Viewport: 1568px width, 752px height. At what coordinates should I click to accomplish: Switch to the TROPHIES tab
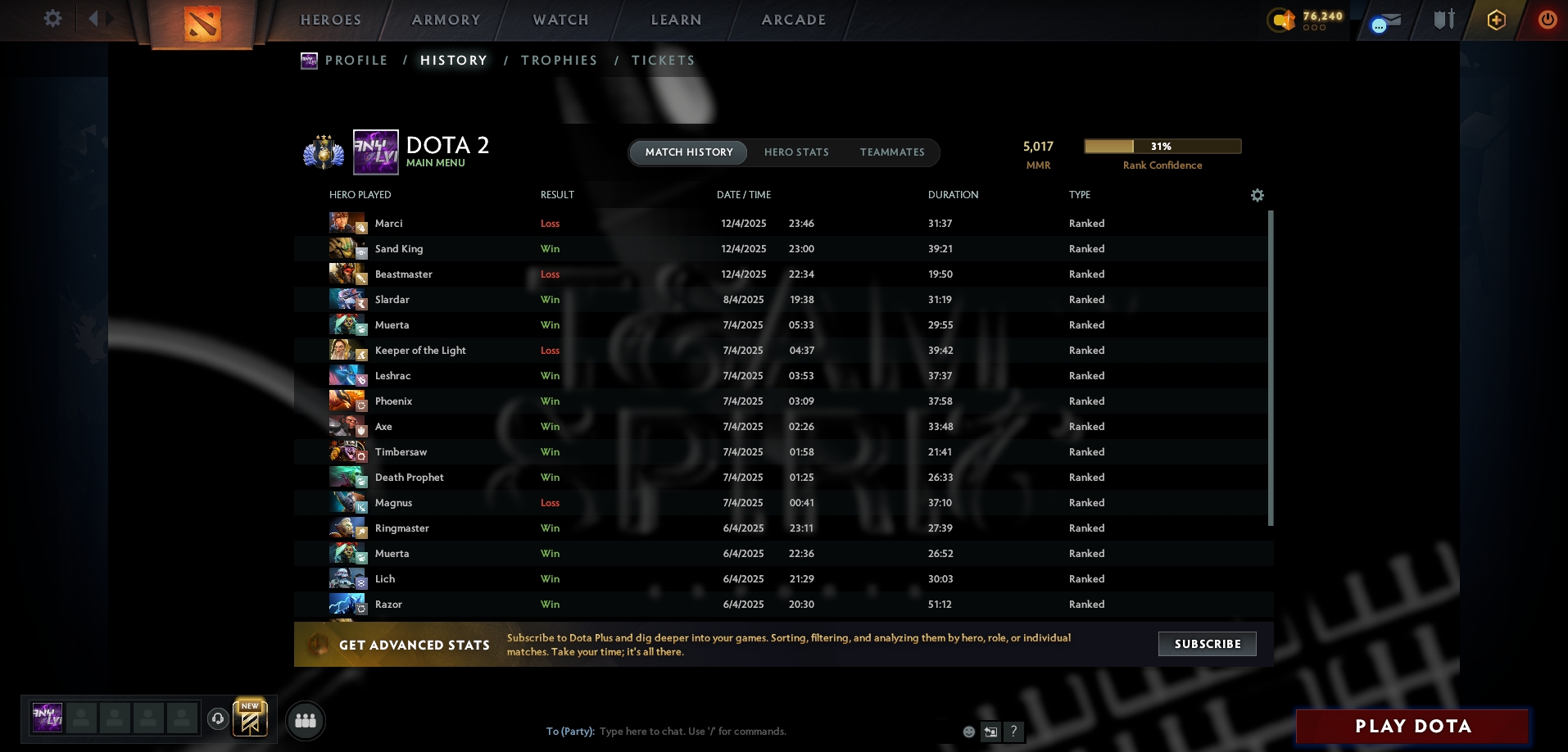tap(560, 60)
